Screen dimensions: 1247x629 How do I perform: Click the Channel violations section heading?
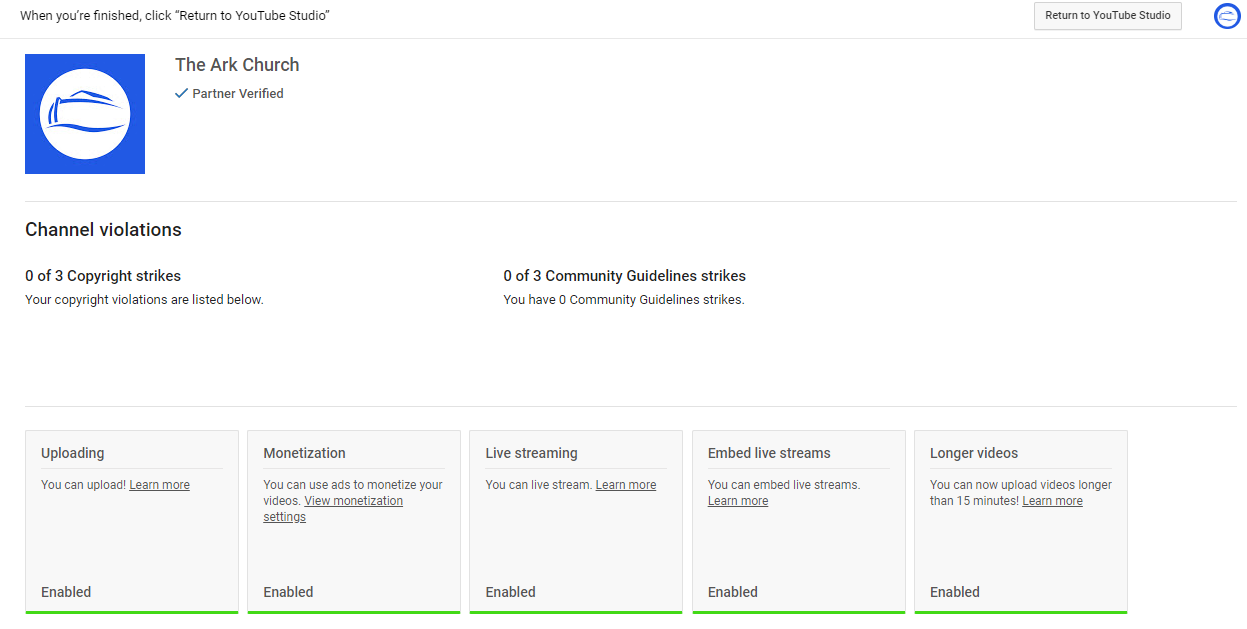pyautogui.click(x=103, y=230)
